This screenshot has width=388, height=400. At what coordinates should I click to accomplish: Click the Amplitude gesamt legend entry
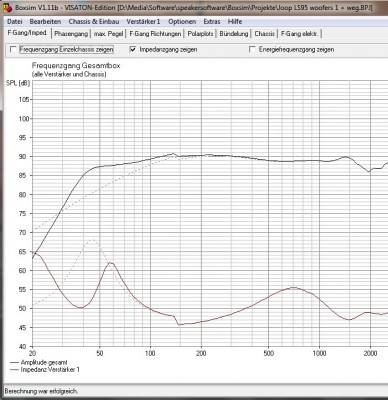(39, 362)
